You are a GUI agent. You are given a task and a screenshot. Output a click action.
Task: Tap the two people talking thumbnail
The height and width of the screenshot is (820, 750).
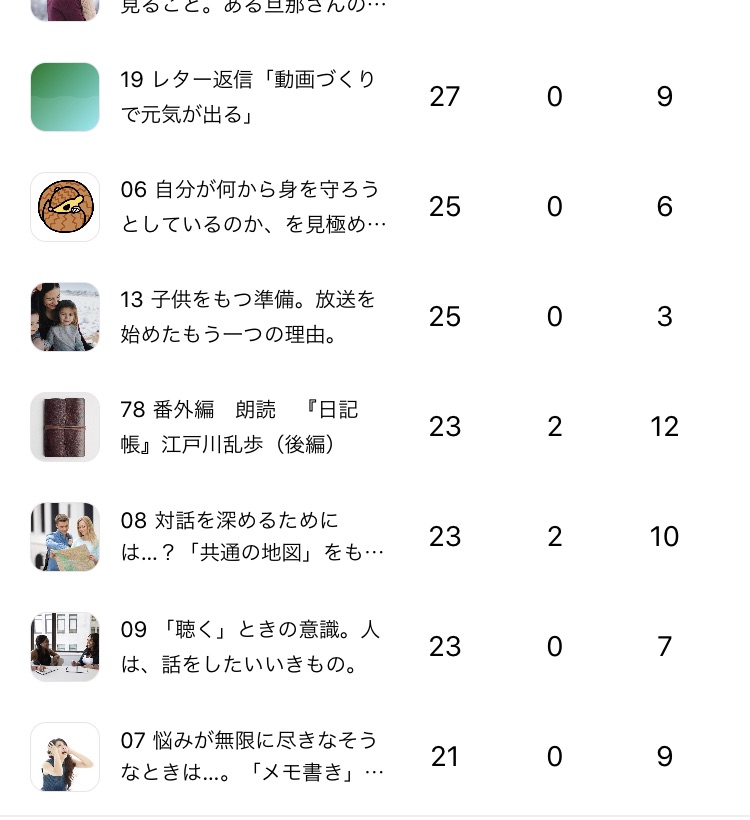(x=65, y=647)
